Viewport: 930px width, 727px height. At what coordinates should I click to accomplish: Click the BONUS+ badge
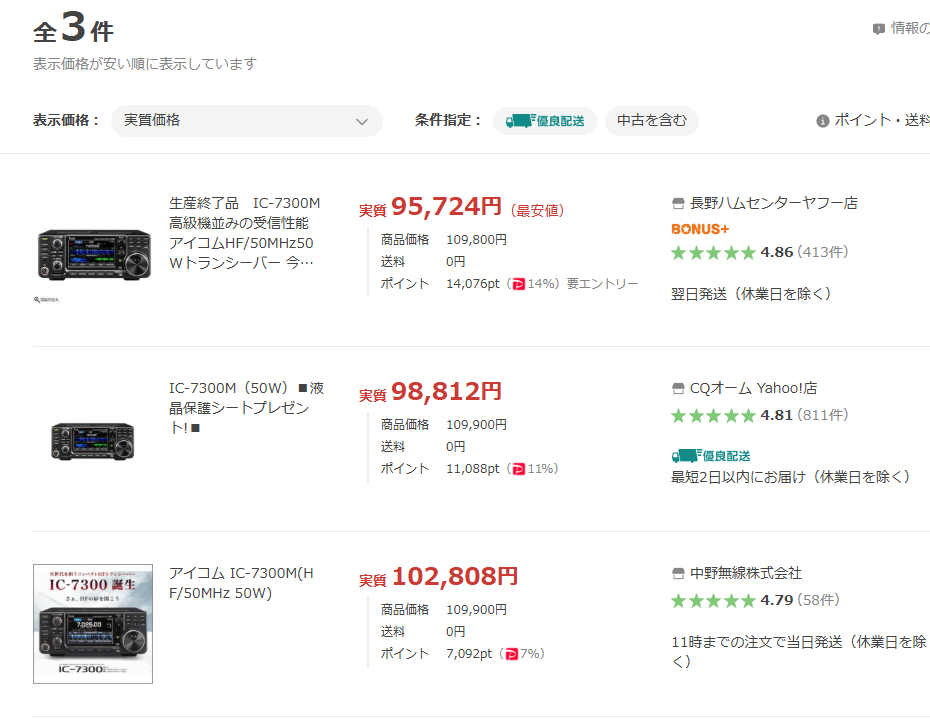(x=700, y=229)
